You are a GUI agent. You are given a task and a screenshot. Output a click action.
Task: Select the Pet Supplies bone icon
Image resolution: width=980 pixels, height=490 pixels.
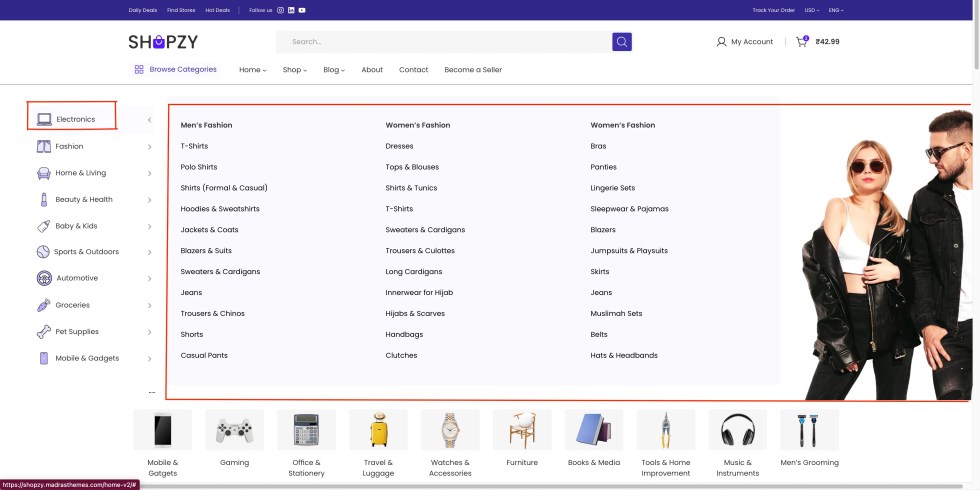[44, 331]
